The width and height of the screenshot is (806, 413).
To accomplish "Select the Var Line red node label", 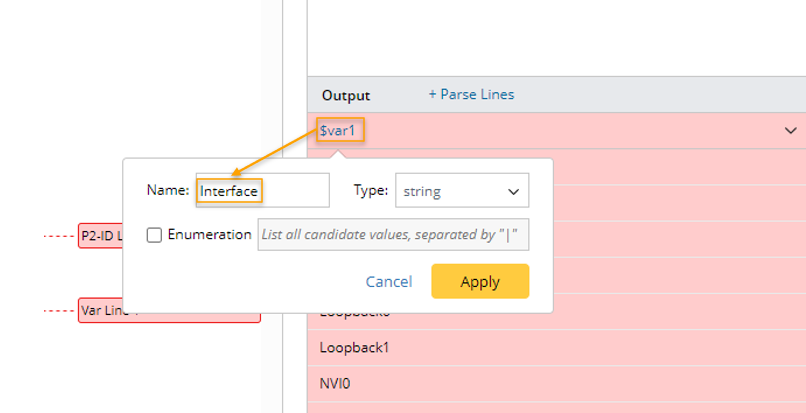I will [x=100, y=310].
